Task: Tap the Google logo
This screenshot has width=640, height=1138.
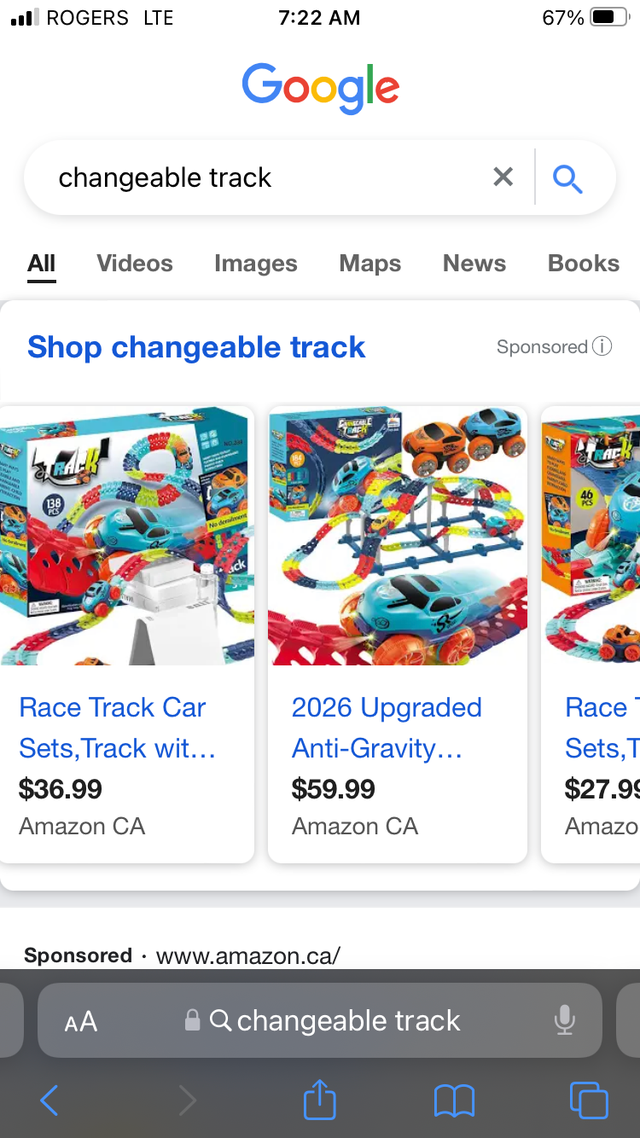Action: pos(320,89)
